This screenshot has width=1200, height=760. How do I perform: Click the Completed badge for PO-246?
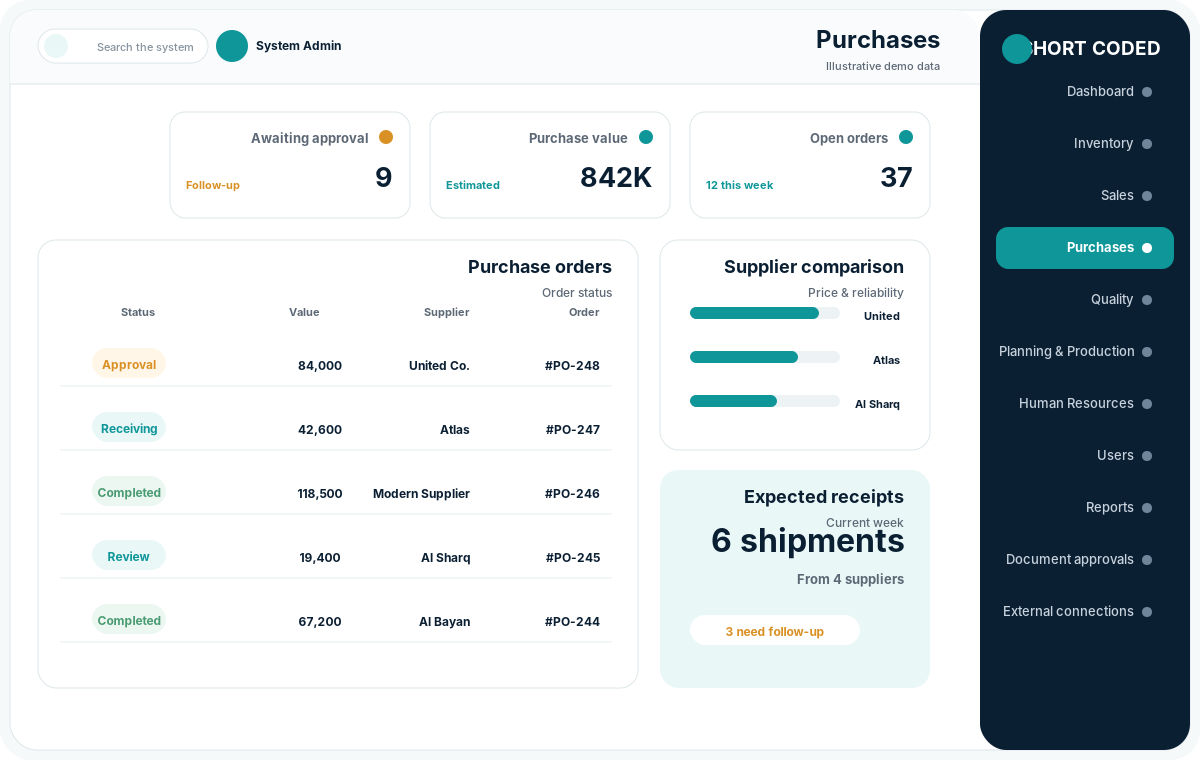[129, 492]
